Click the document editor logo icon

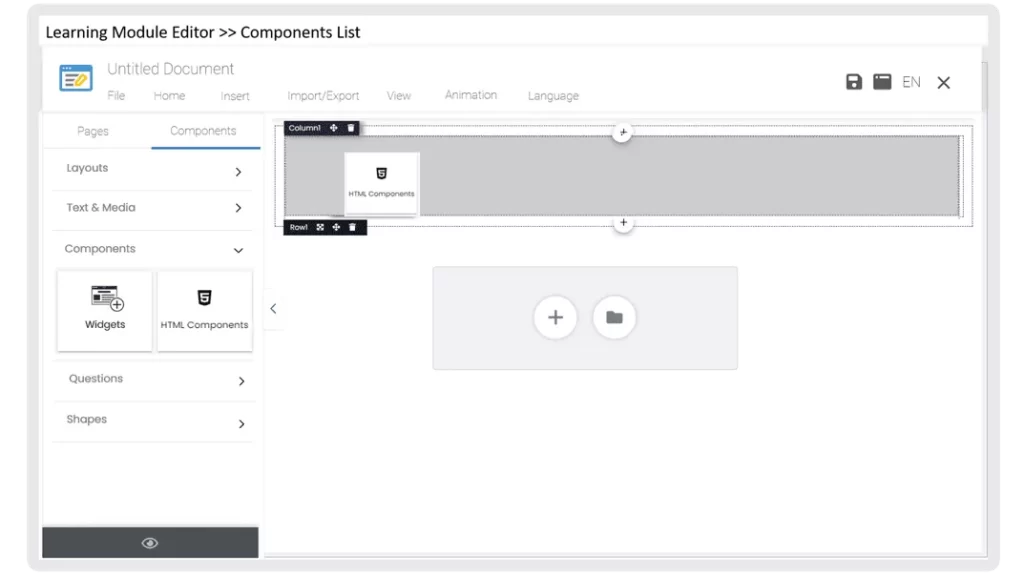click(x=76, y=78)
